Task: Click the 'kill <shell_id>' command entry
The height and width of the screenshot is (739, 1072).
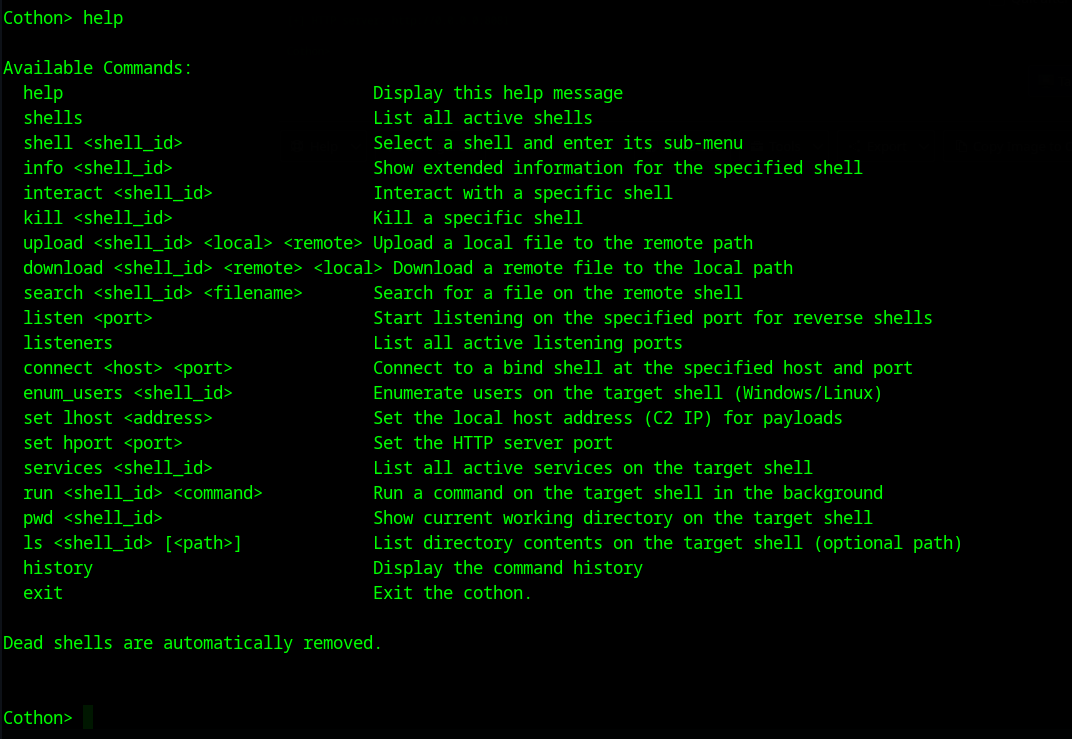Action: [x=98, y=218]
